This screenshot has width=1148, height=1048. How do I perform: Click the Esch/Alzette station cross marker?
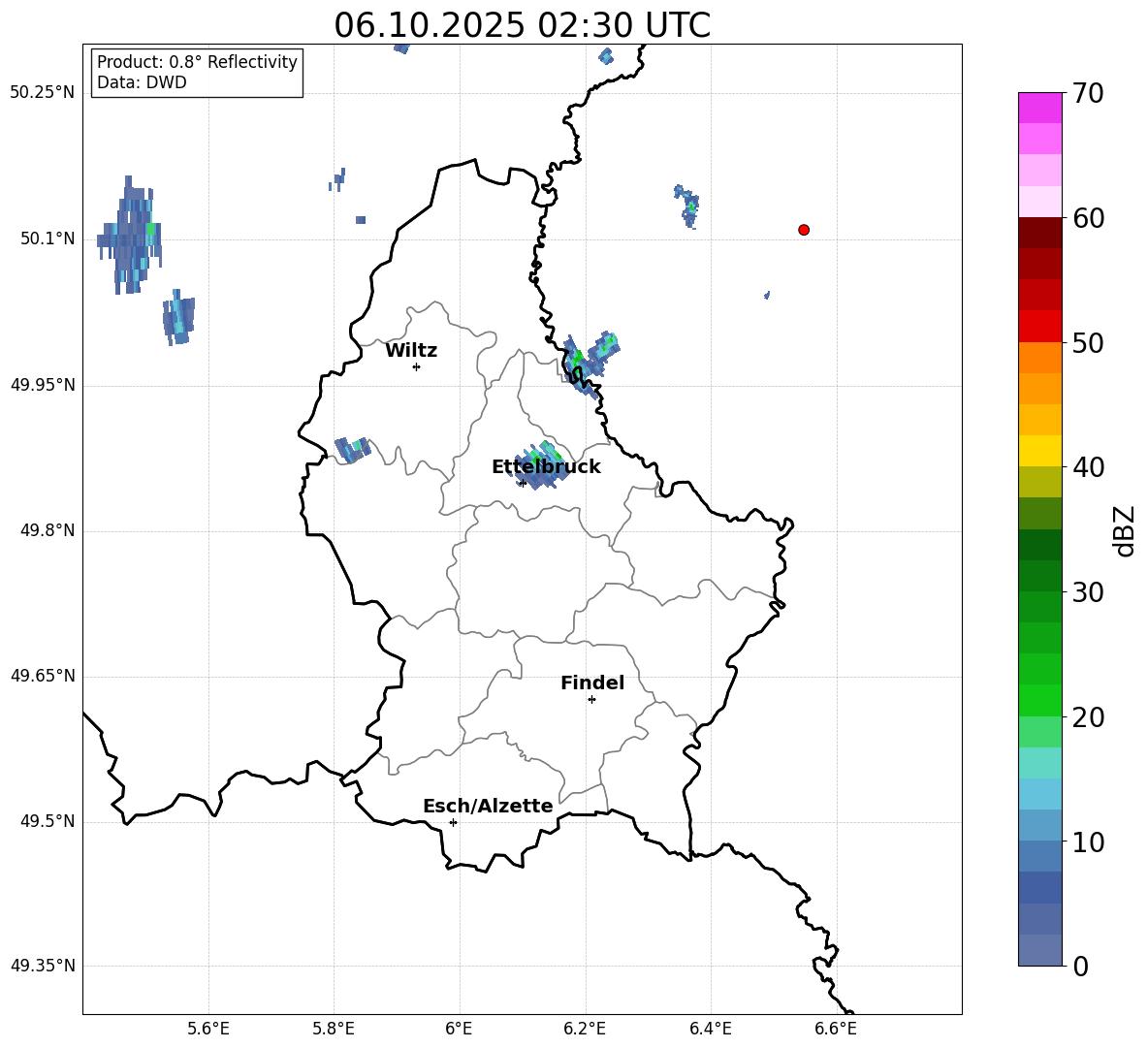(453, 822)
